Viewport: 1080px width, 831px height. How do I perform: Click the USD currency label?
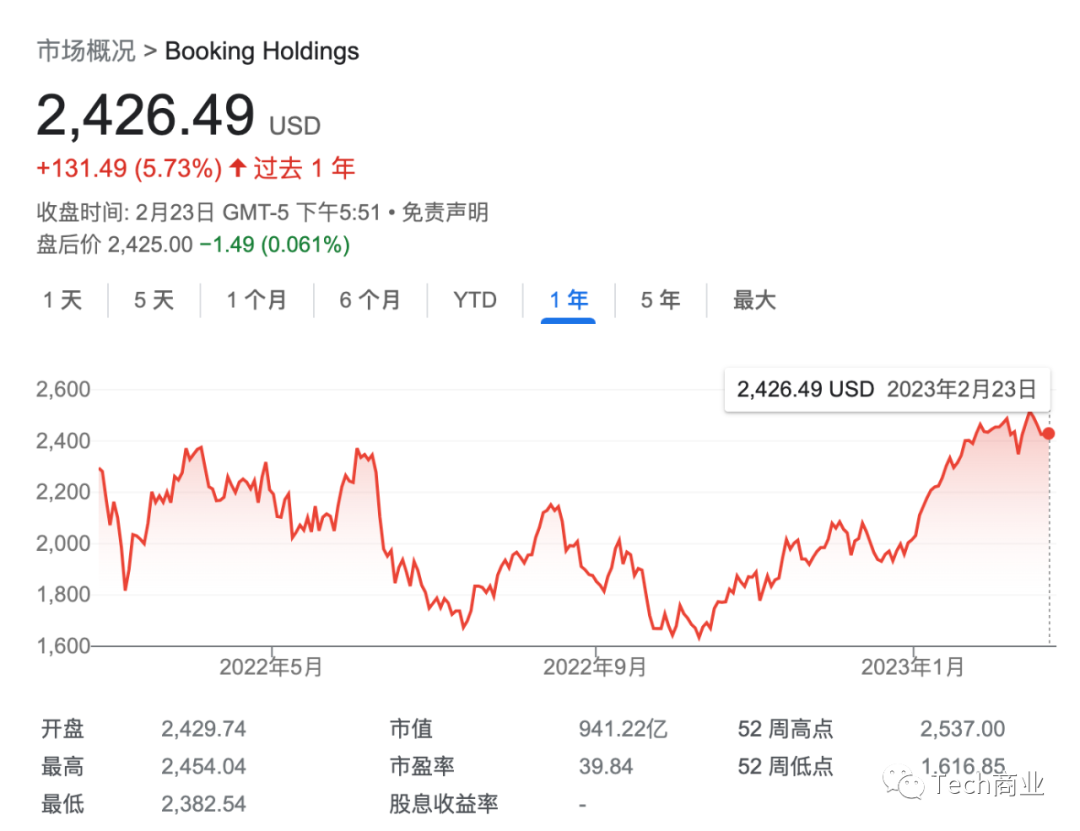click(295, 126)
